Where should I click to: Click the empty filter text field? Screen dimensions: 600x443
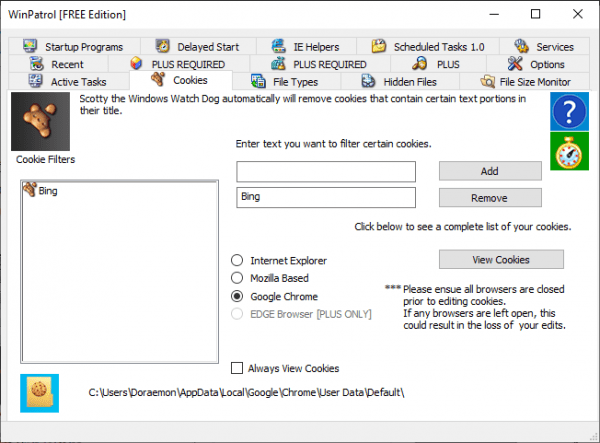click(x=326, y=171)
